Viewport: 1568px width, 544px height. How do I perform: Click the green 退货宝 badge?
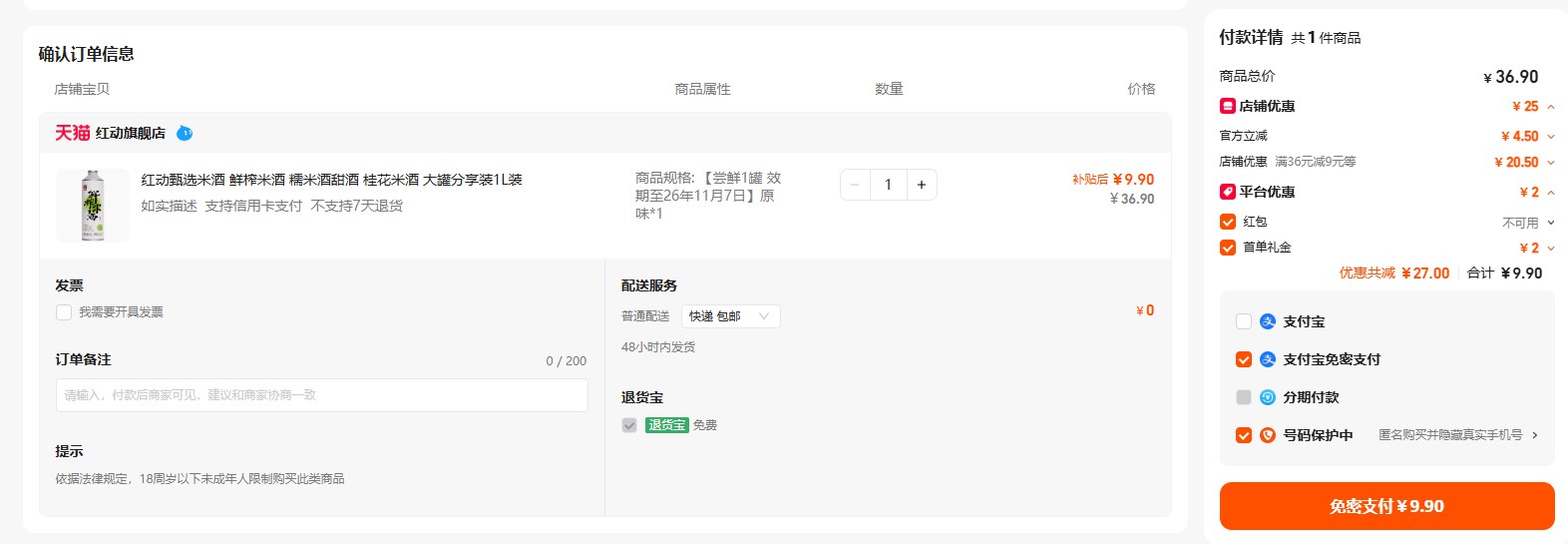click(x=667, y=425)
